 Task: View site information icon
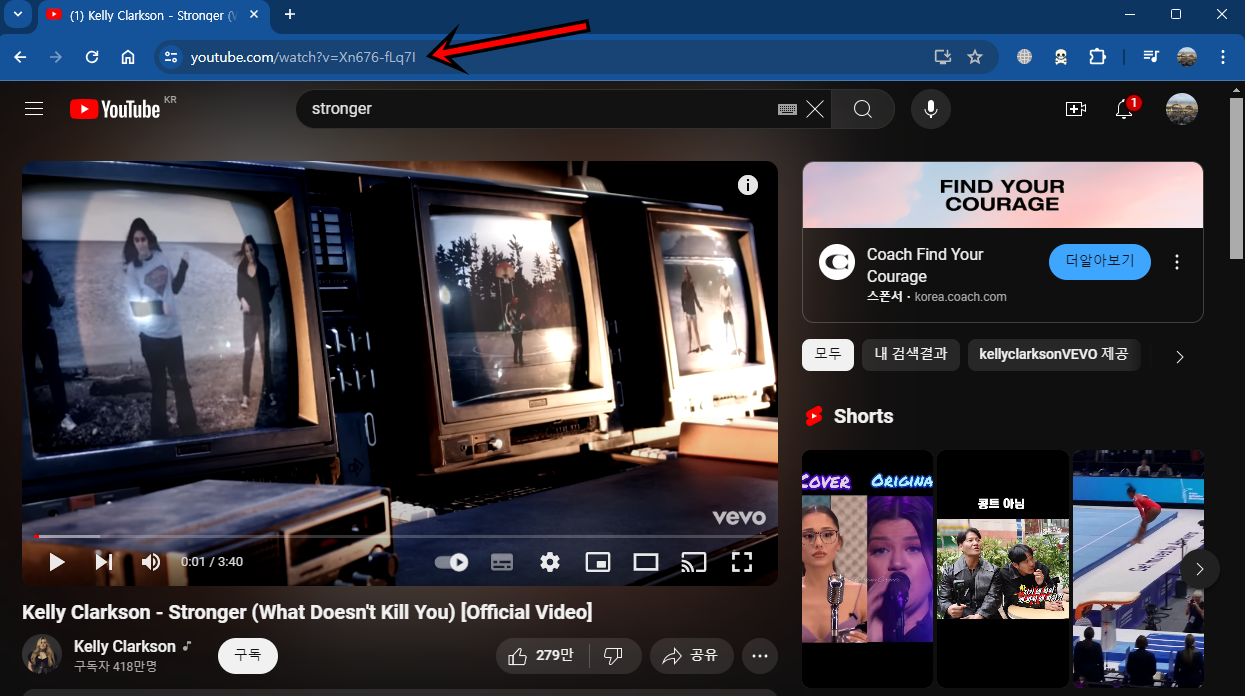(171, 57)
